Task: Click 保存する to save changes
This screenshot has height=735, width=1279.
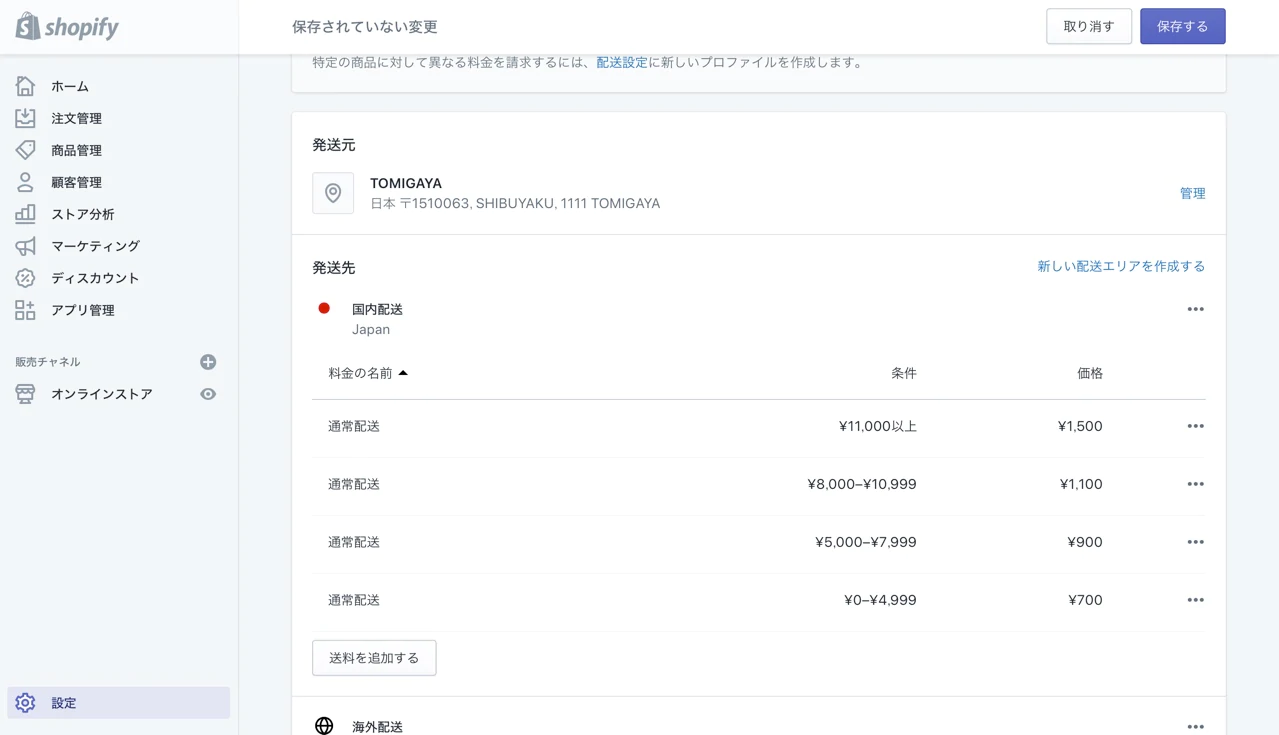Action: [1182, 27]
